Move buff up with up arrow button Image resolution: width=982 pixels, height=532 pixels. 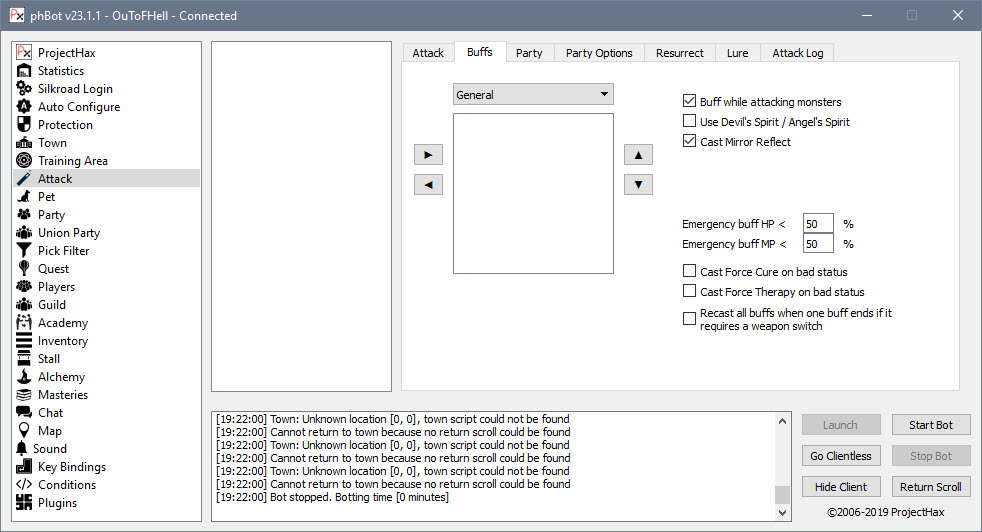tap(638, 155)
